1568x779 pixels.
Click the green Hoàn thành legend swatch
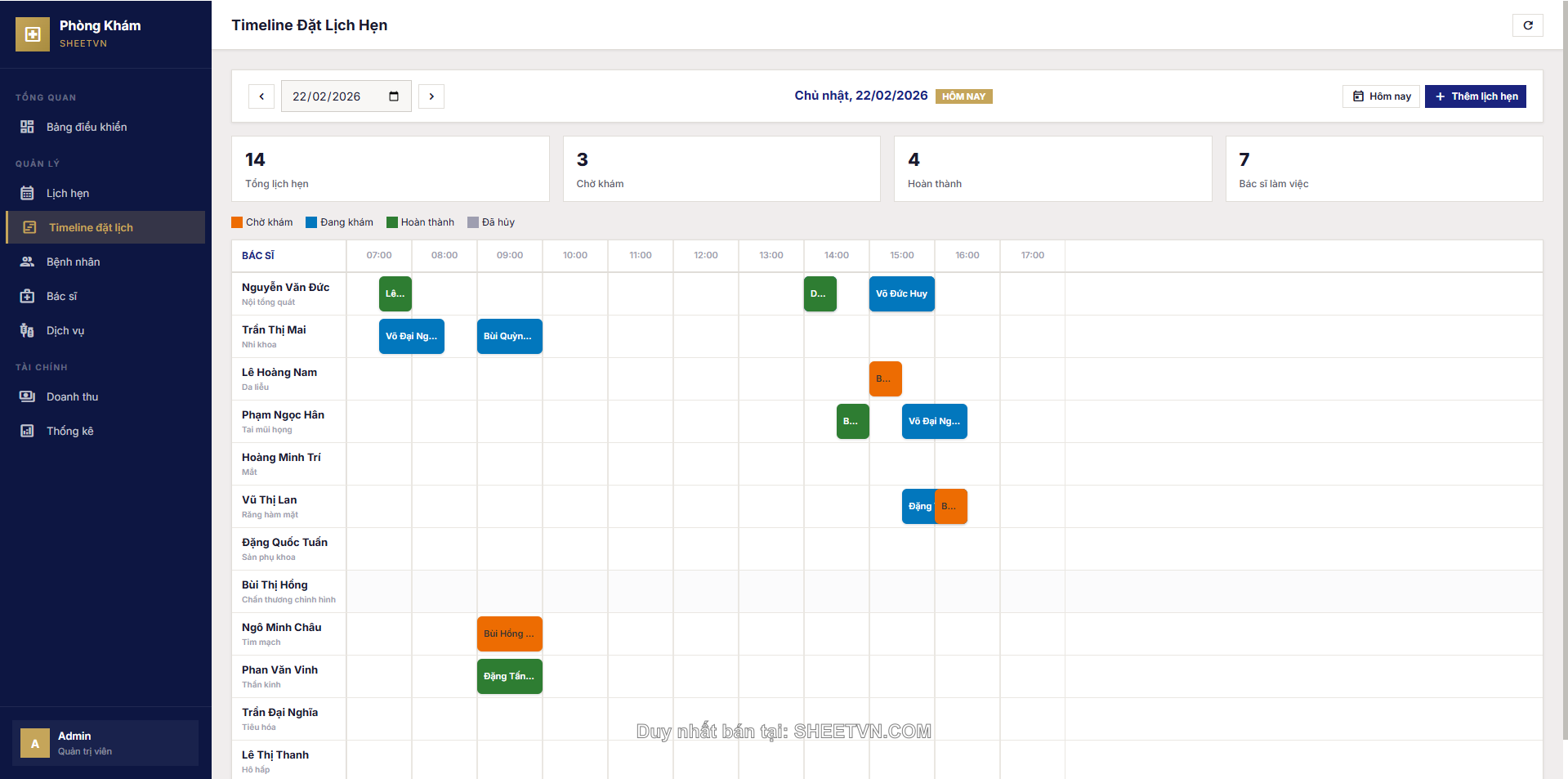(392, 222)
